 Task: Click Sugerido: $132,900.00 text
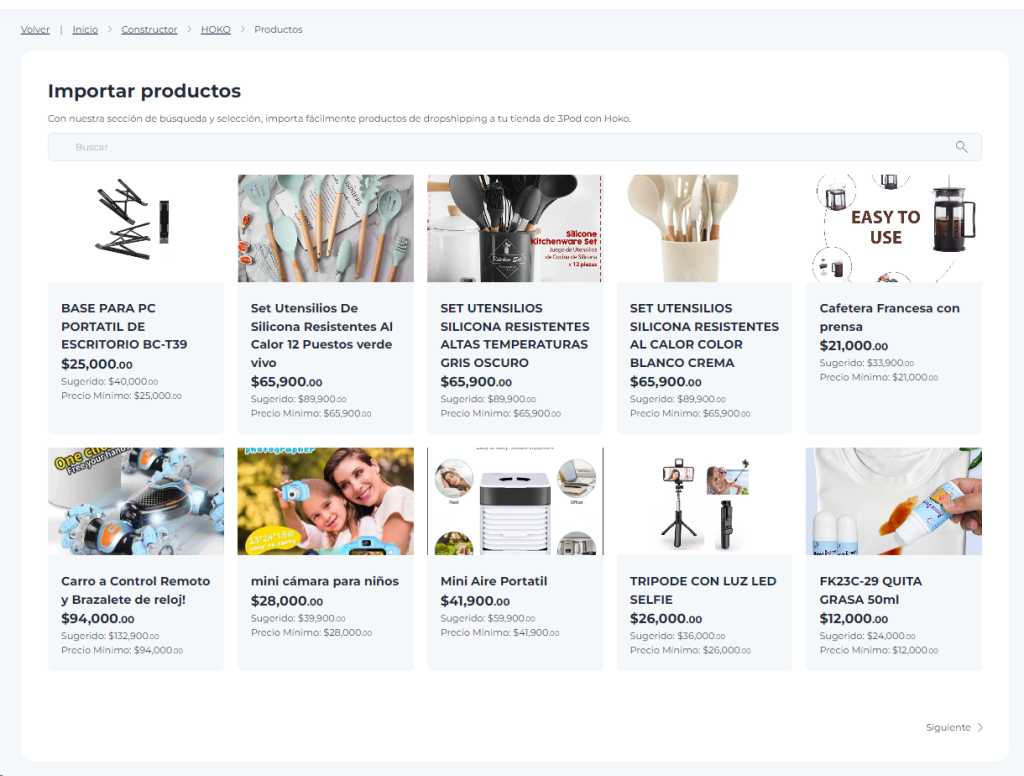[x=110, y=636]
